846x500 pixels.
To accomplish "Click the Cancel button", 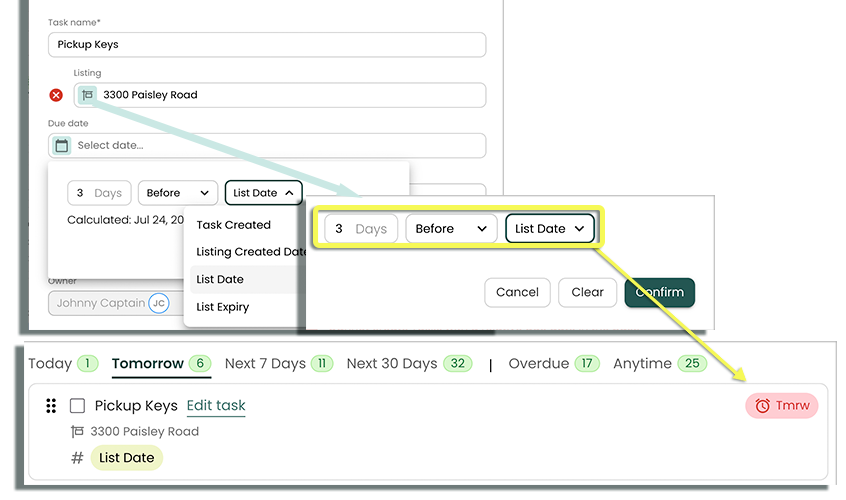I will 517,292.
